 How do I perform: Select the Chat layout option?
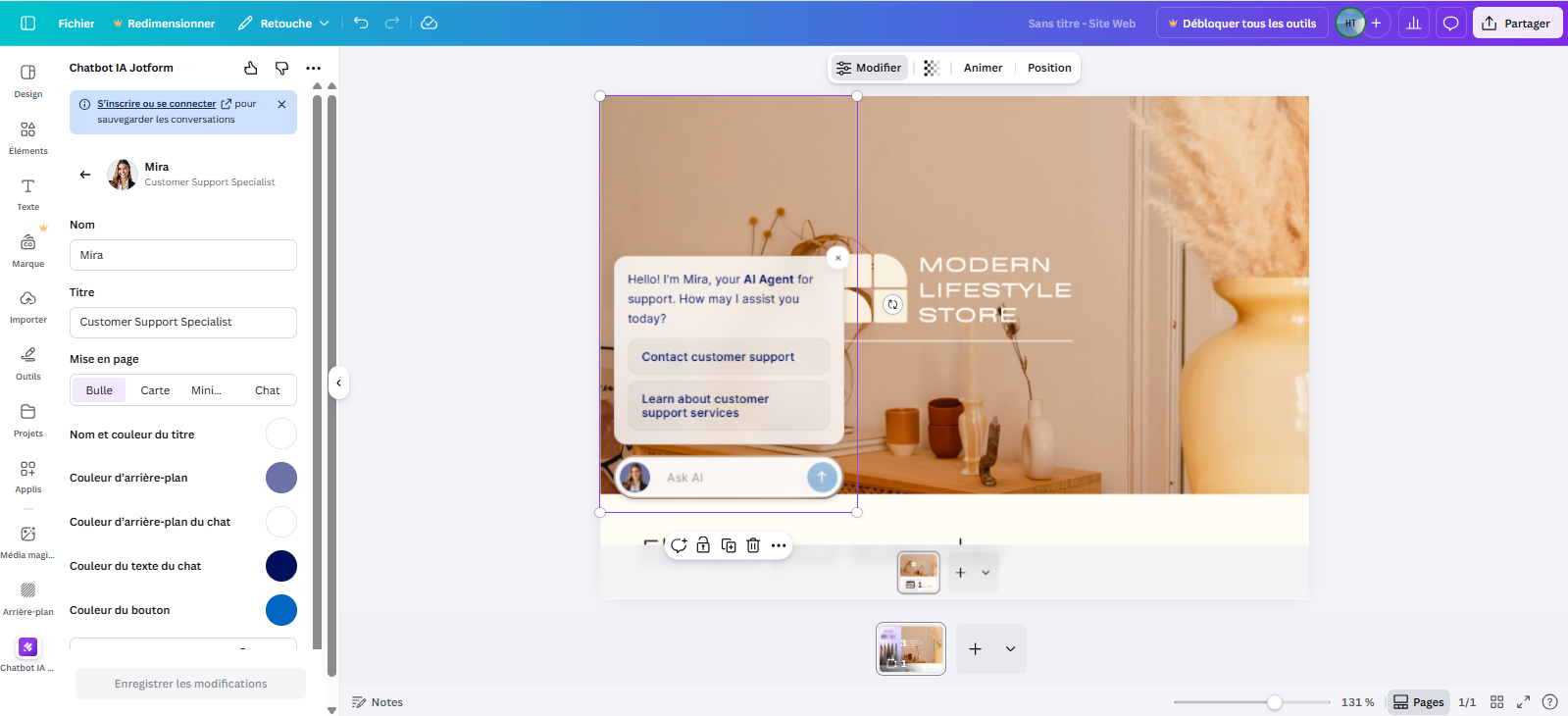pos(267,390)
